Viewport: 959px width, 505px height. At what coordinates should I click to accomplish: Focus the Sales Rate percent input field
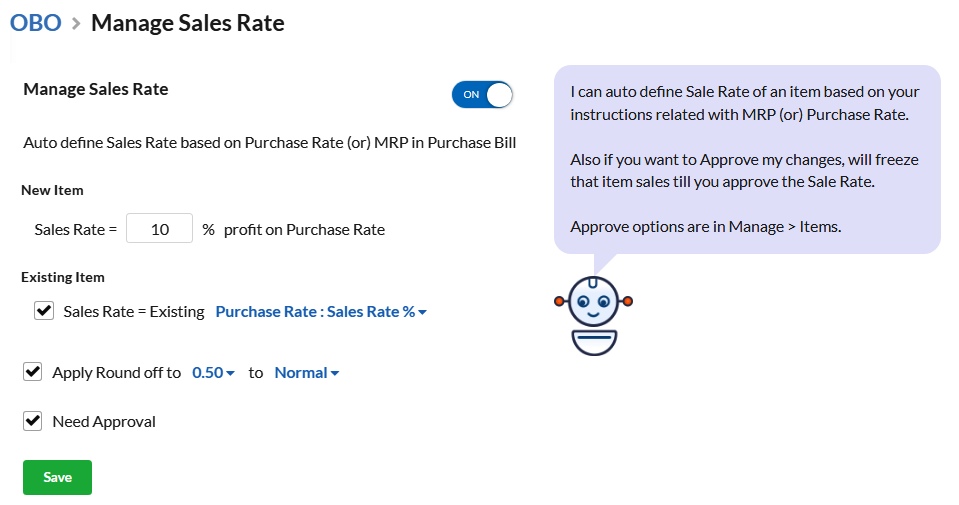(x=160, y=229)
